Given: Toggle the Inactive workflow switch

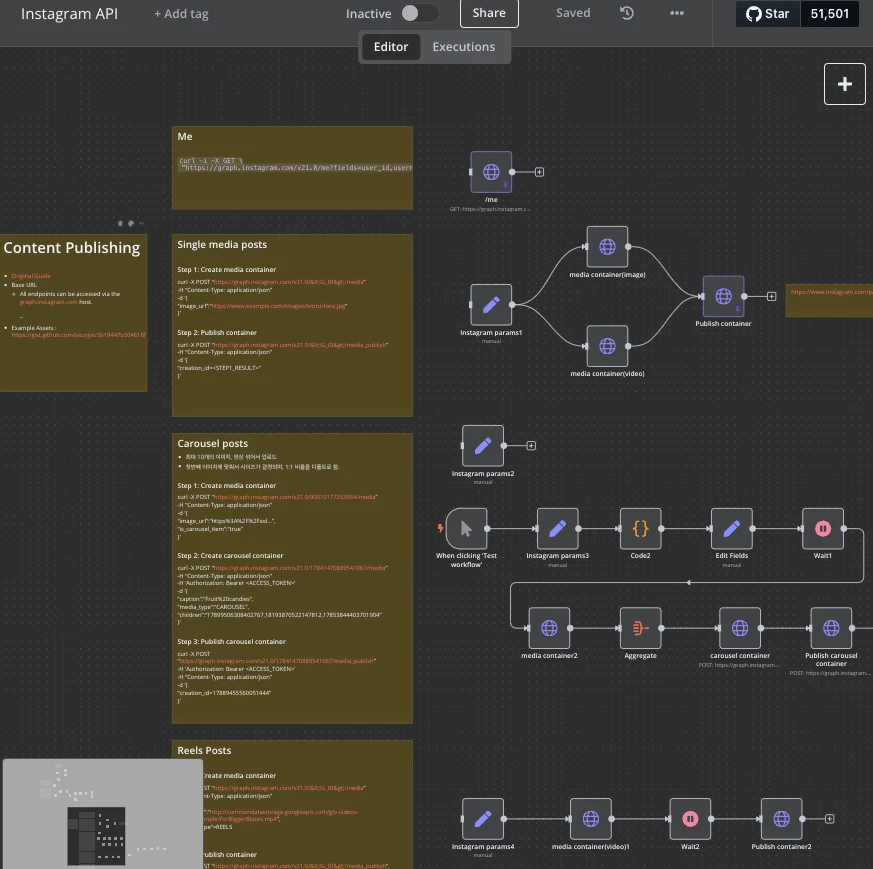Looking at the screenshot, I should 420,13.
